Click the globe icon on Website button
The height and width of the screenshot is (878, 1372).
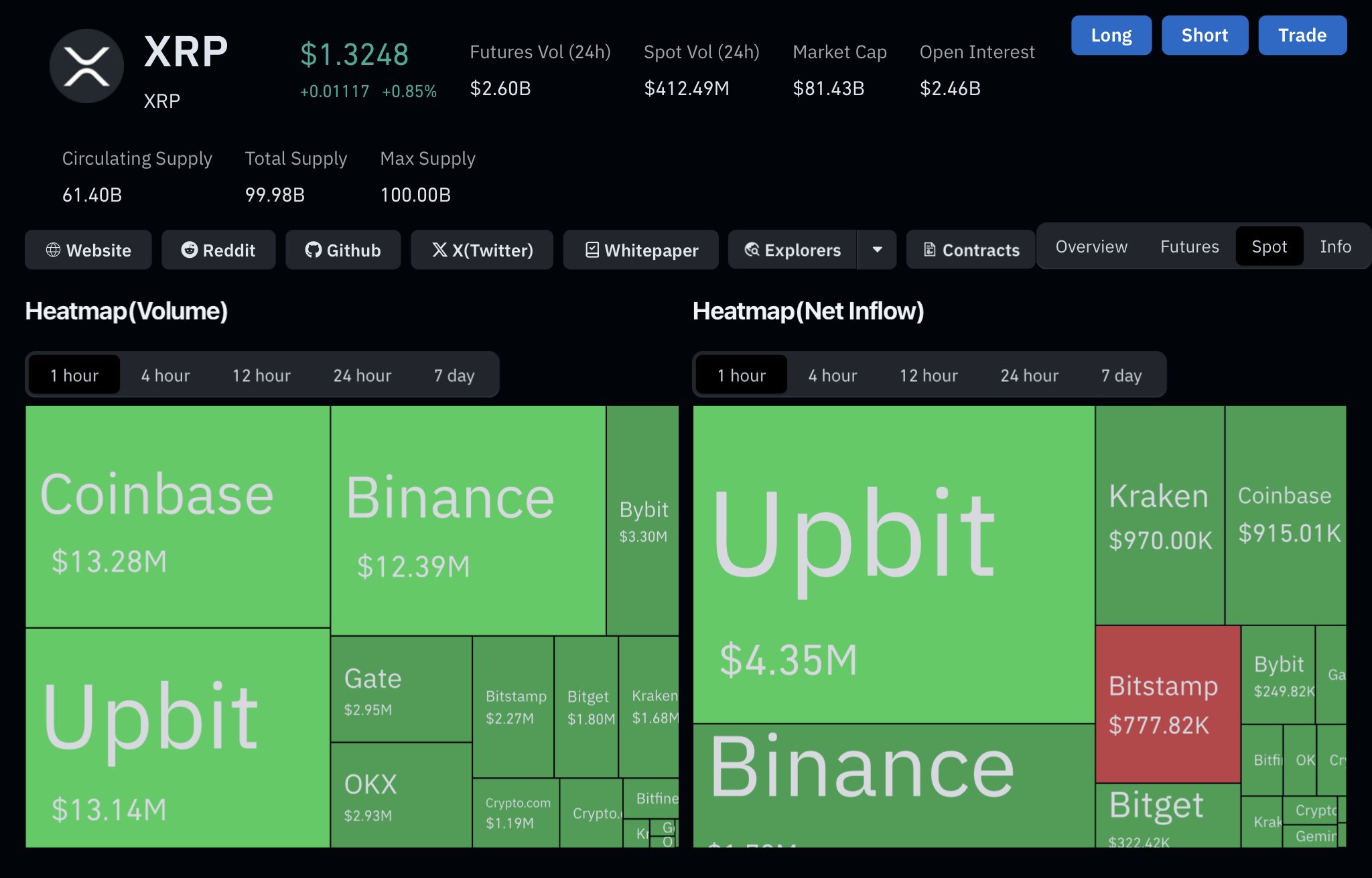53,250
